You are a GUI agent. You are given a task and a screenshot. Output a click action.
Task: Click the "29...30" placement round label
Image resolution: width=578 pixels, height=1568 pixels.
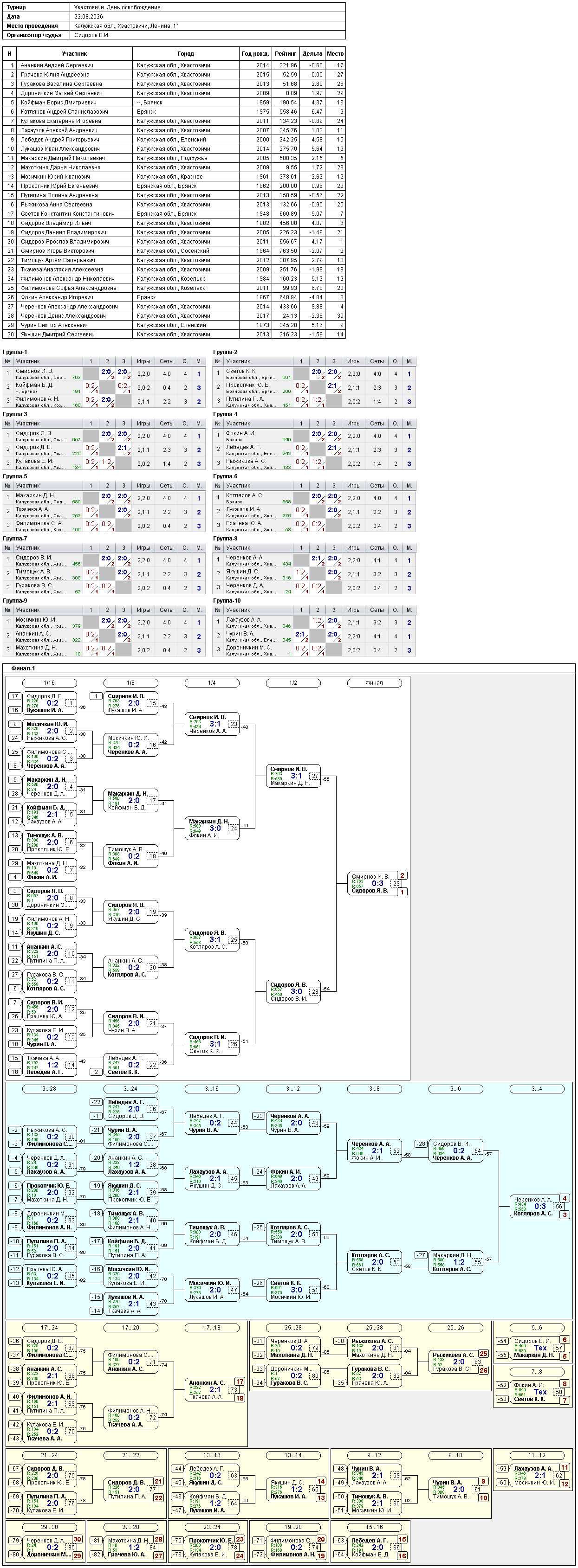pyautogui.click(x=49, y=1527)
